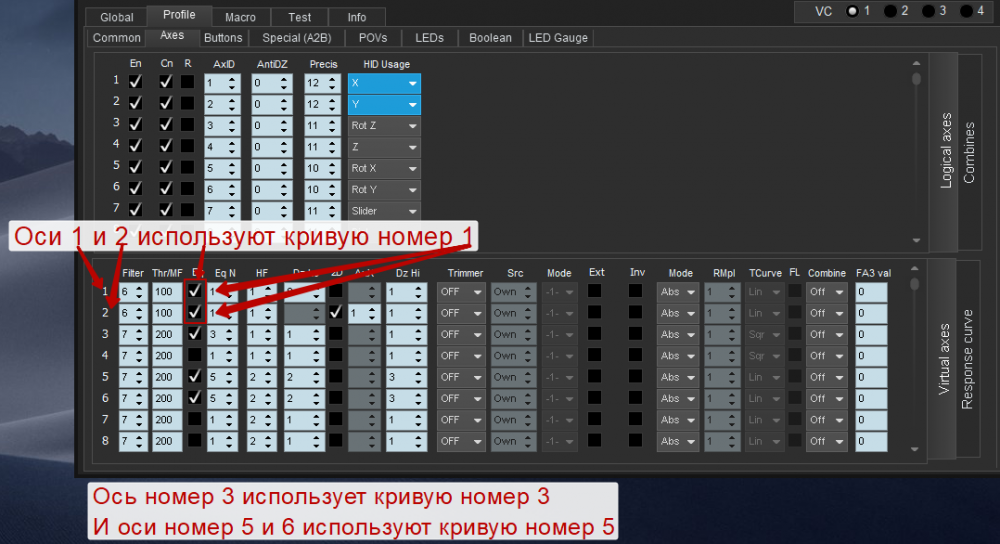Enable Ext checkbox for virtual axis 3

click(x=594, y=334)
